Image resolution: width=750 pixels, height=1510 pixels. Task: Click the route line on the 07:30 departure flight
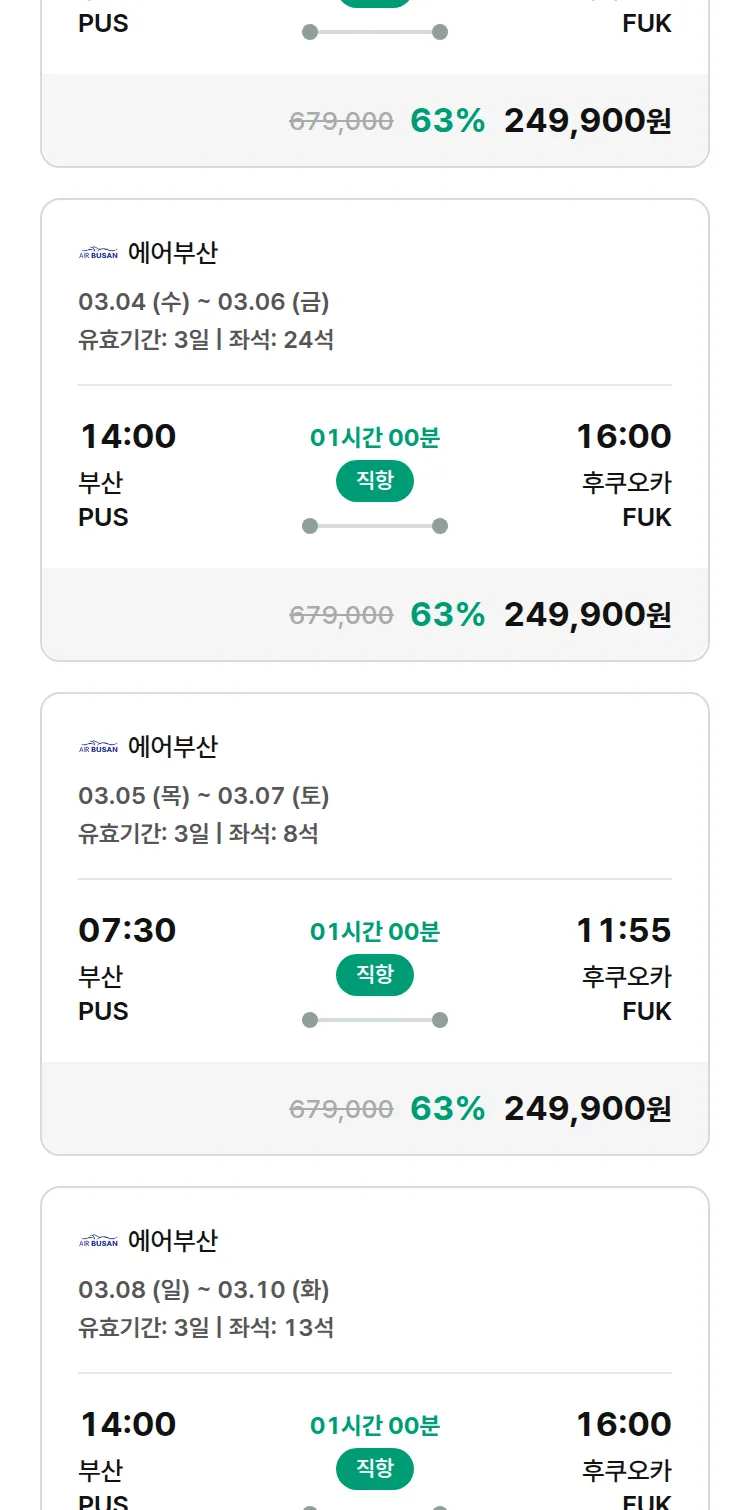(375, 1020)
